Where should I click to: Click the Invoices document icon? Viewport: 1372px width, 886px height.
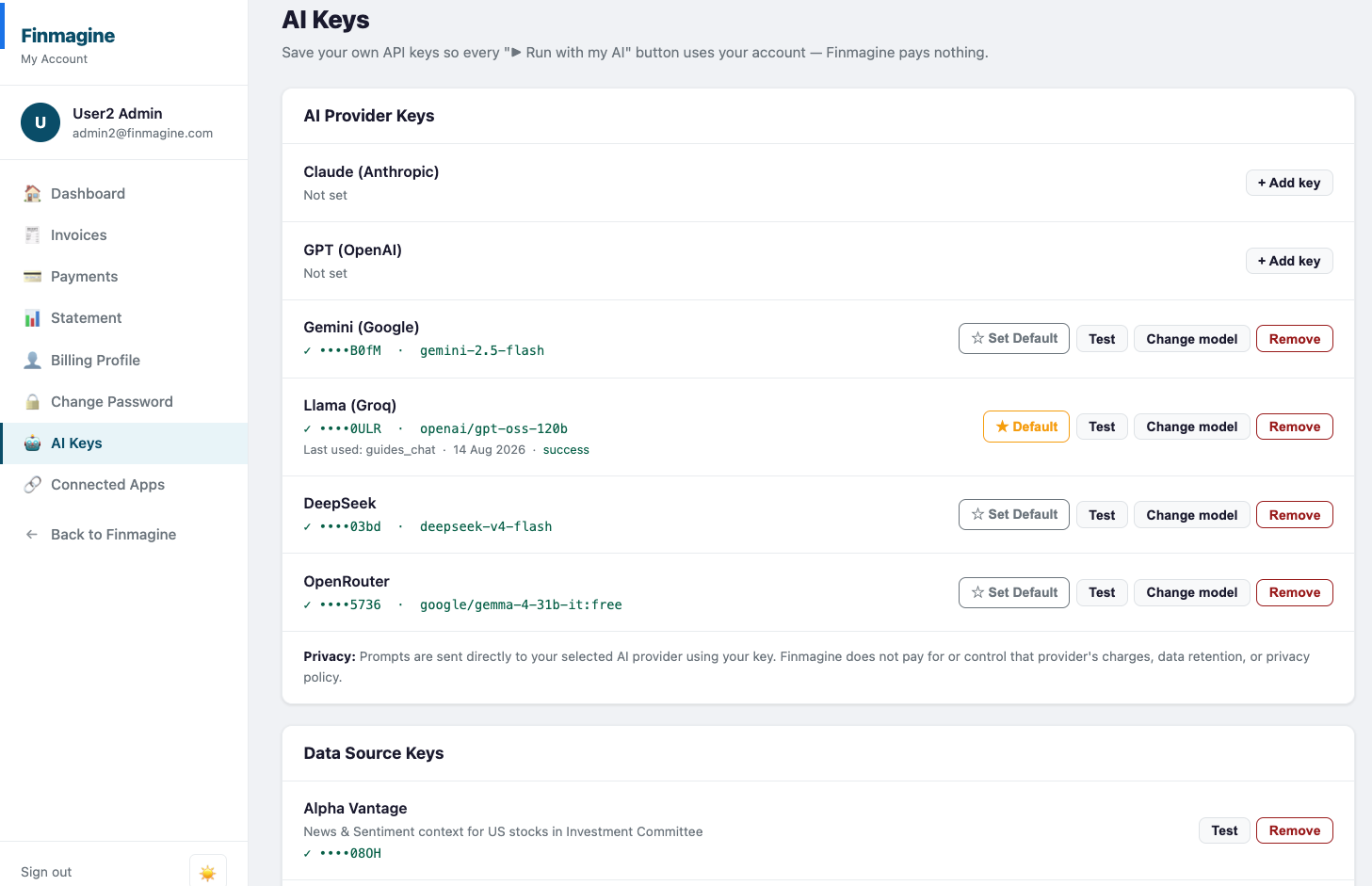pyautogui.click(x=32, y=234)
